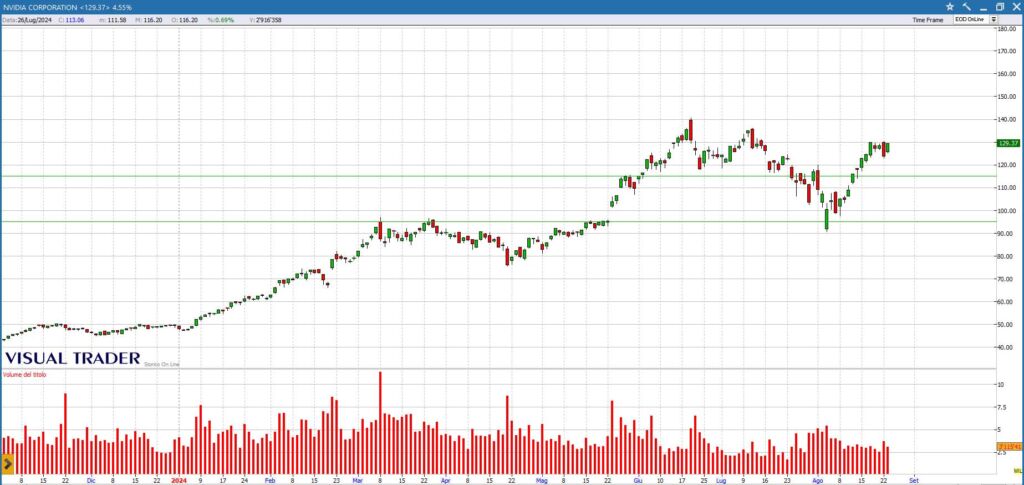The width and height of the screenshot is (1024, 485).
Task: Click the Dic month label on date axis
Action: coord(91,480)
